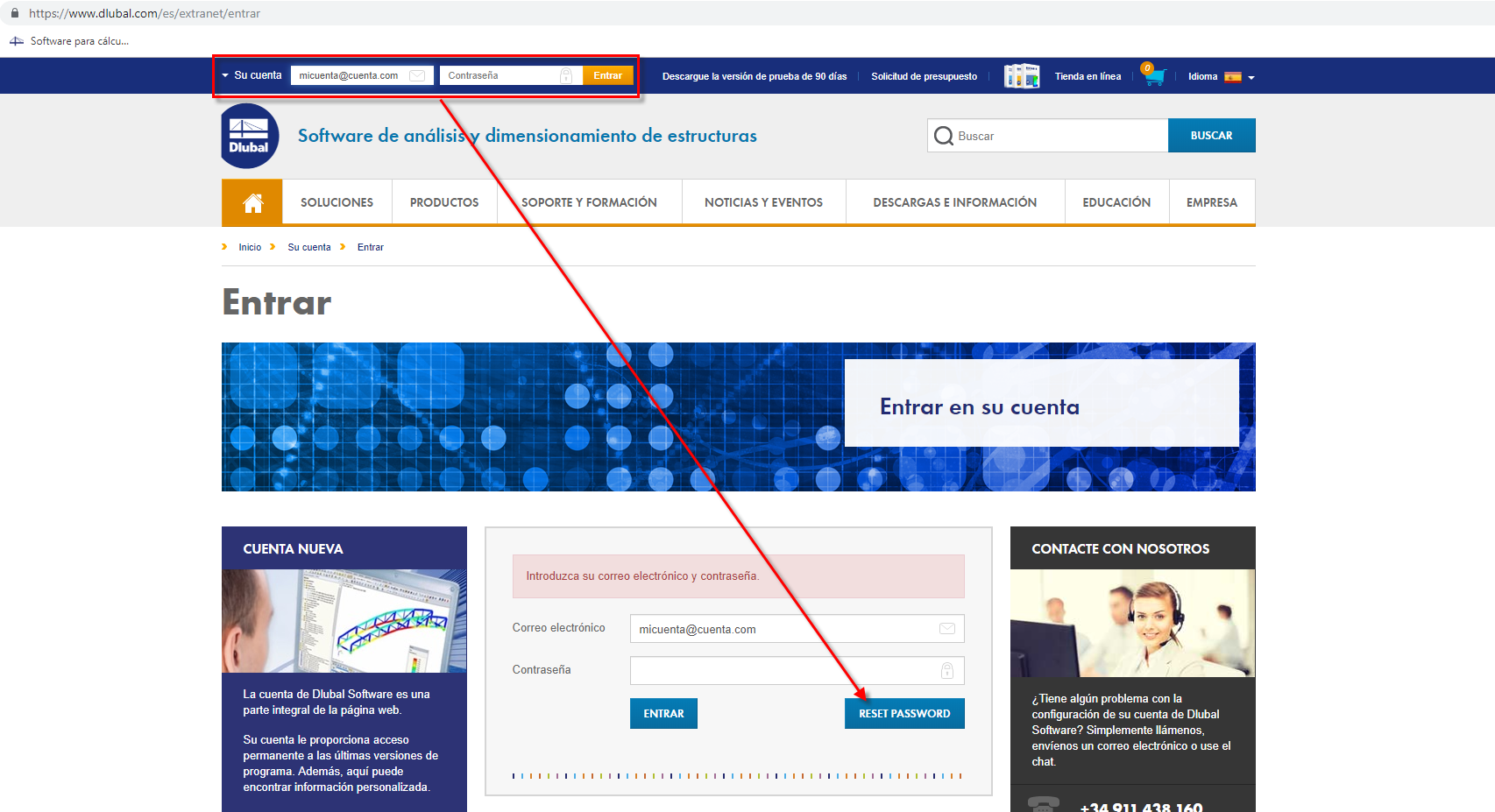The width and height of the screenshot is (1495, 812).
Task: Click the envelope icon in the Correo electrónico field
Action: pos(947,629)
